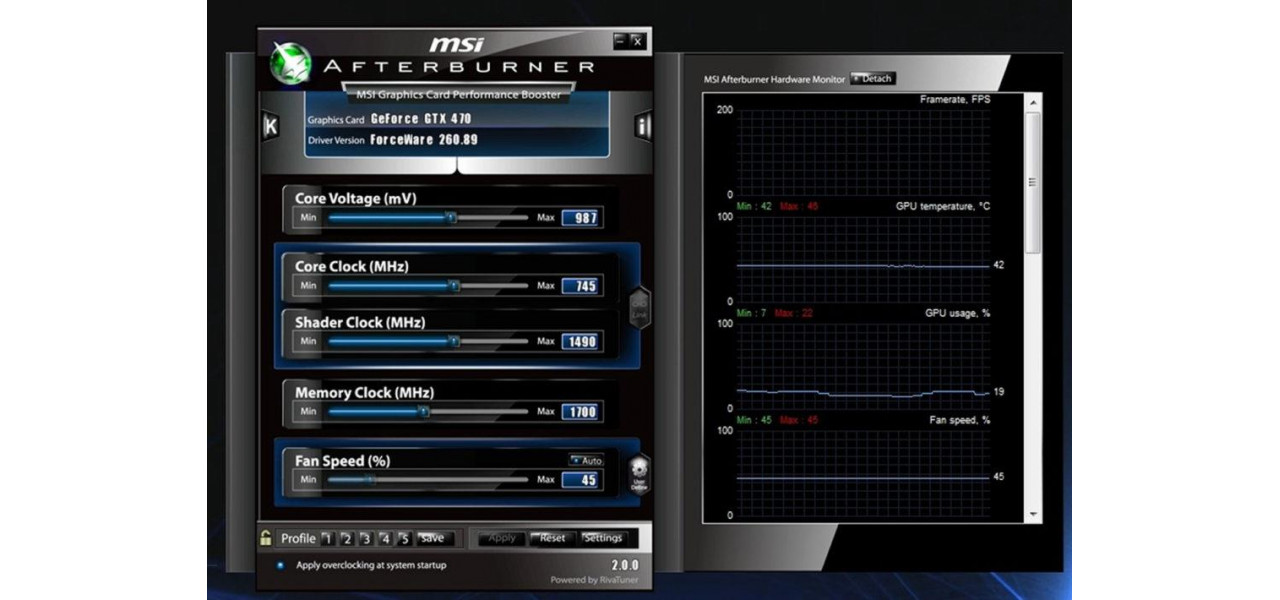Screen dimensions: 1280x600
Task: Load profile slot 5
Action: [x=404, y=538]
